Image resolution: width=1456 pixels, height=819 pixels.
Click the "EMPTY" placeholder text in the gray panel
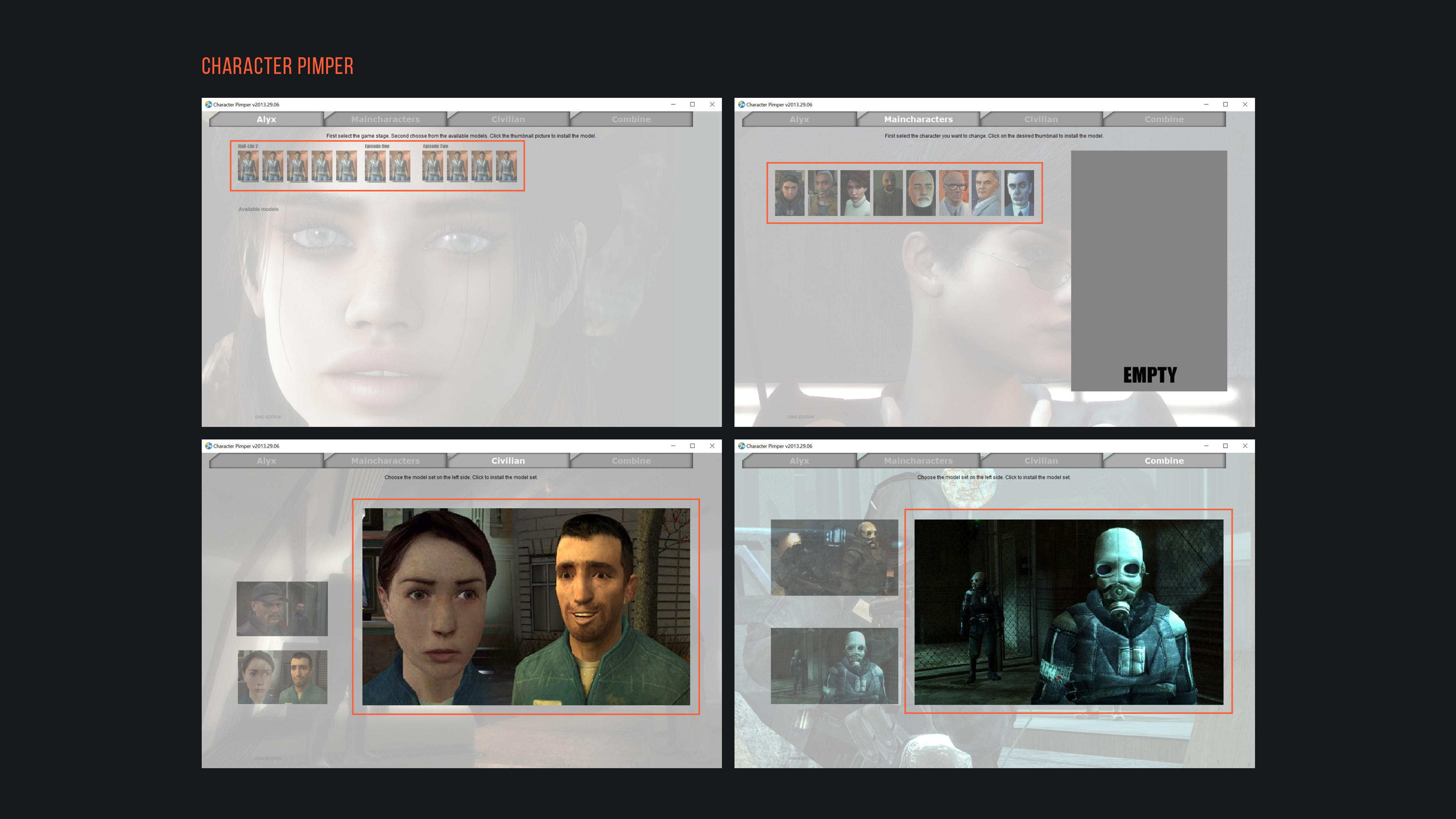pyautogui.click(x=1150, y=375)
